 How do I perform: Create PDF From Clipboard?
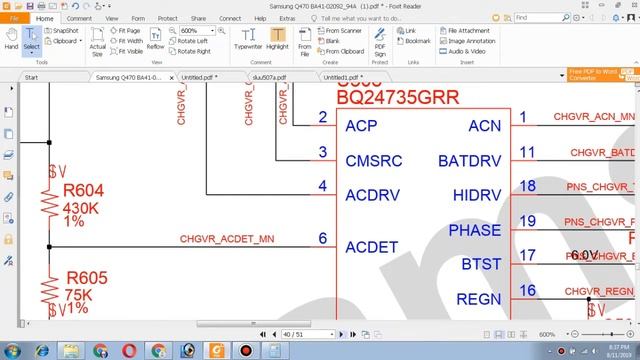tap(341, 51)
